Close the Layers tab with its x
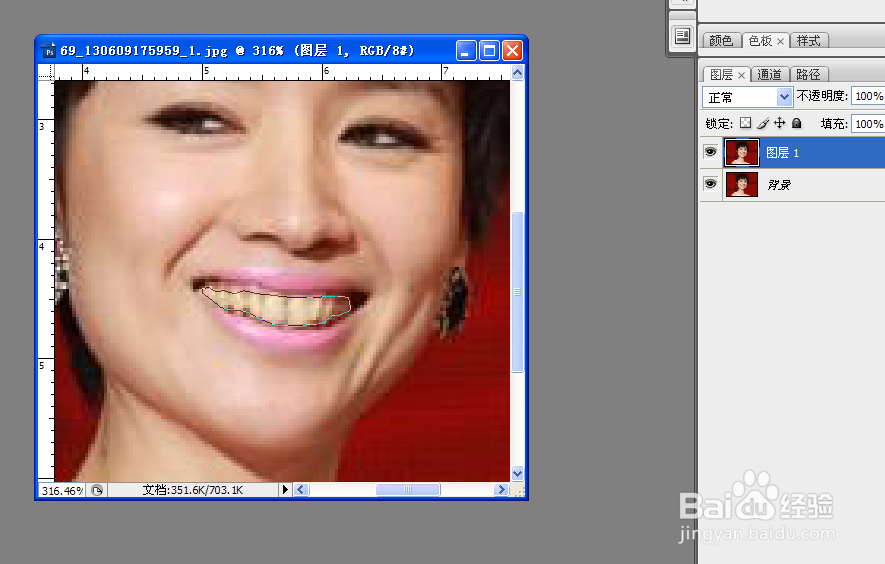Image resolution: width=885 pixels, height=564 pixels. coord(741,75)
